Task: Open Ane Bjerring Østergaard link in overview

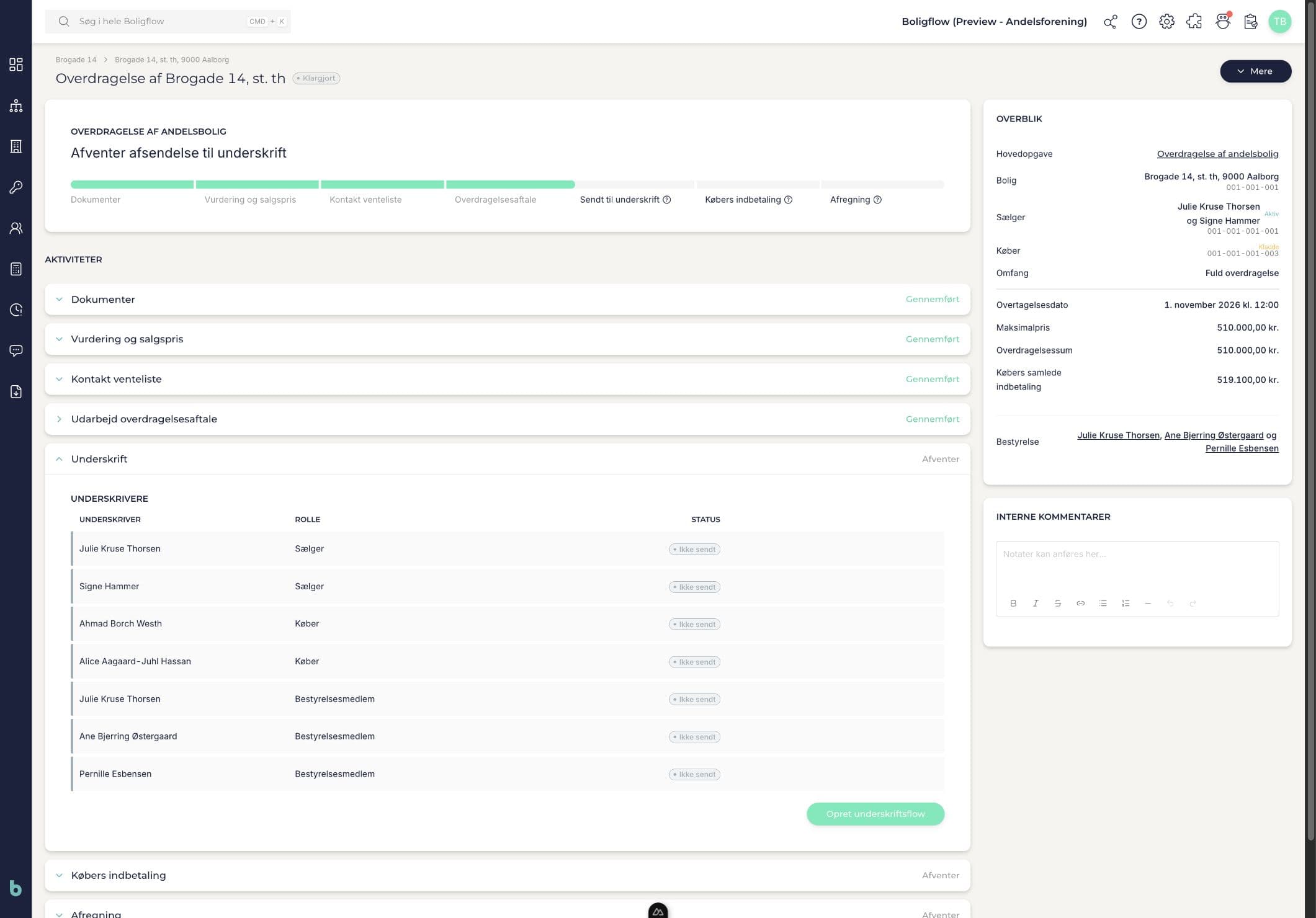Action: [x=1214, y=435]
